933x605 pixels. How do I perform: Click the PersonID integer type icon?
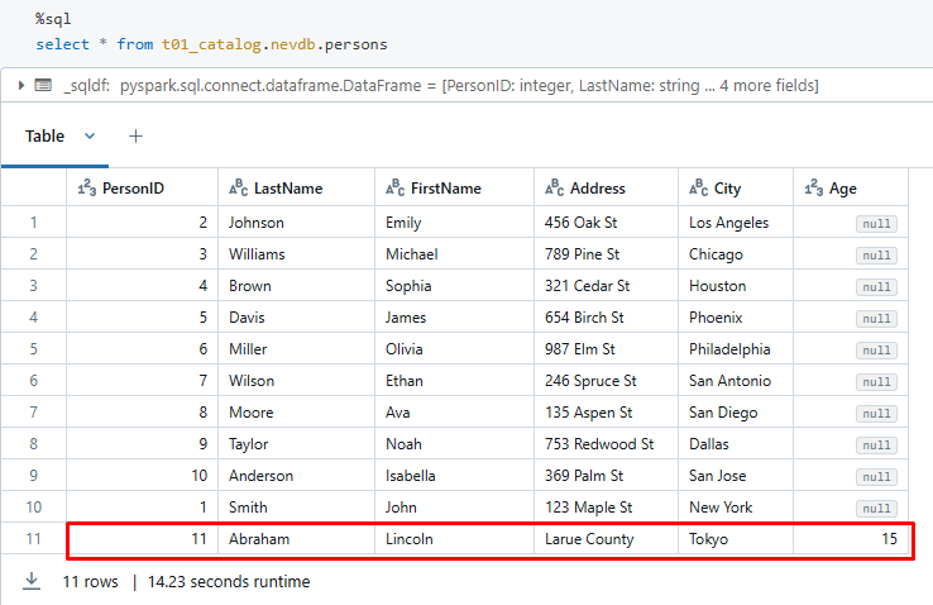(x=86, y=188)
